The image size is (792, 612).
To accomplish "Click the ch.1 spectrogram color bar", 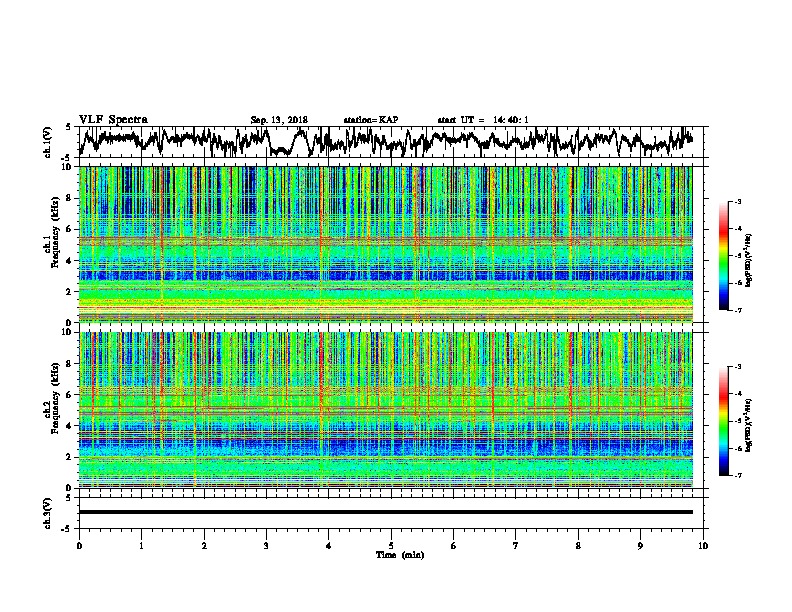I will click(723, 256).
